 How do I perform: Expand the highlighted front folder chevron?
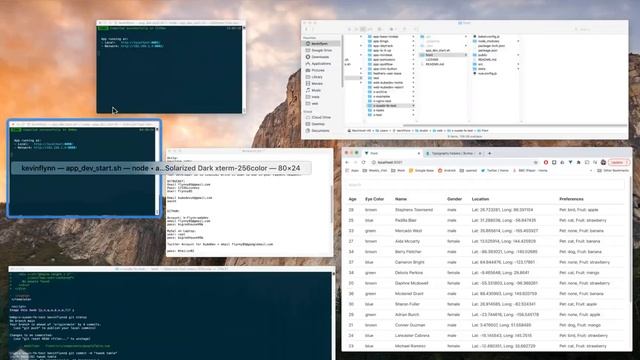click(466, 55)
